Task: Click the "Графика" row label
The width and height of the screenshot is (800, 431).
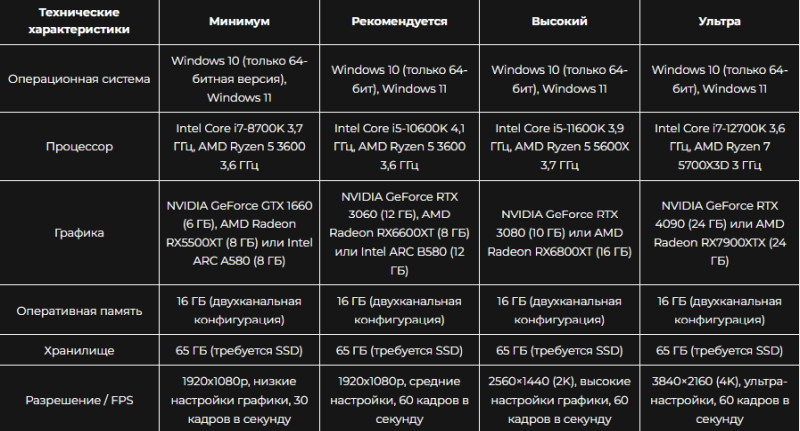Action: [78, 232]
